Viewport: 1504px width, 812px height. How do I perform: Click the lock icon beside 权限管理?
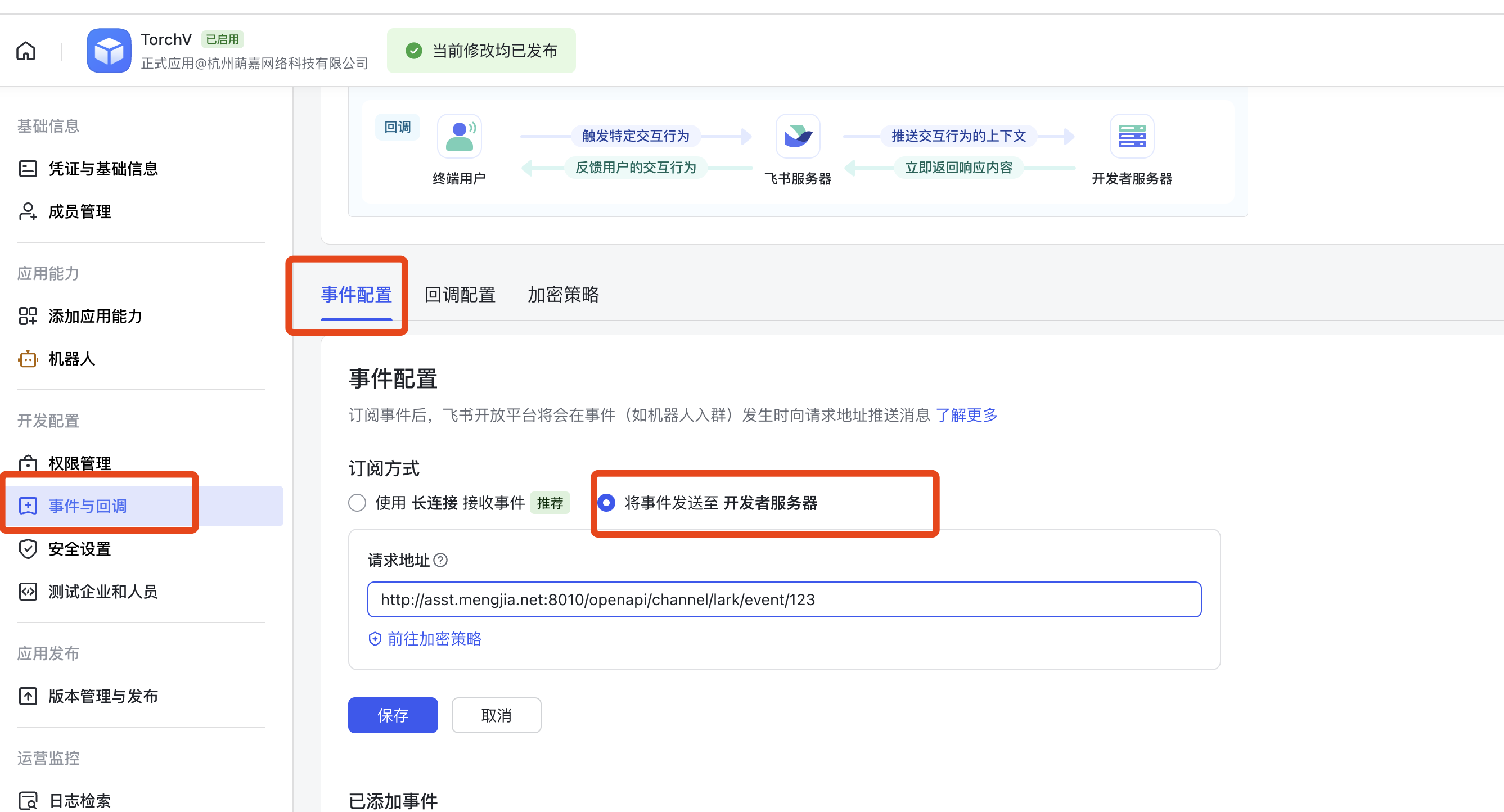click(28, 463)
